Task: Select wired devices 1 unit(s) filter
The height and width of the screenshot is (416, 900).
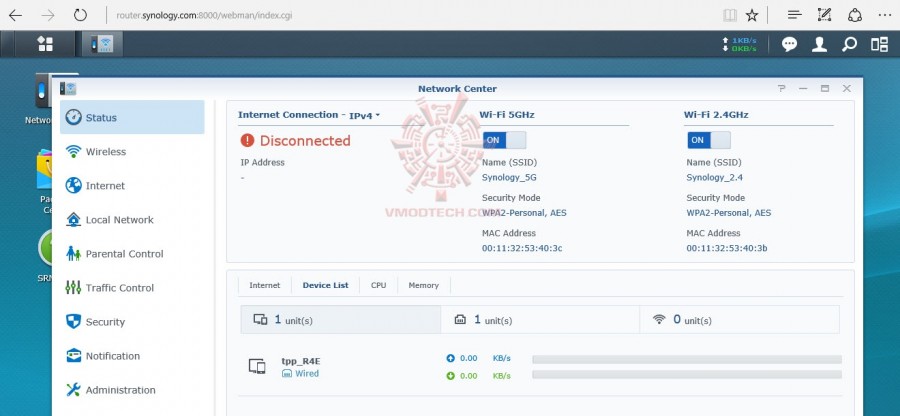Action: pos(540,320)
